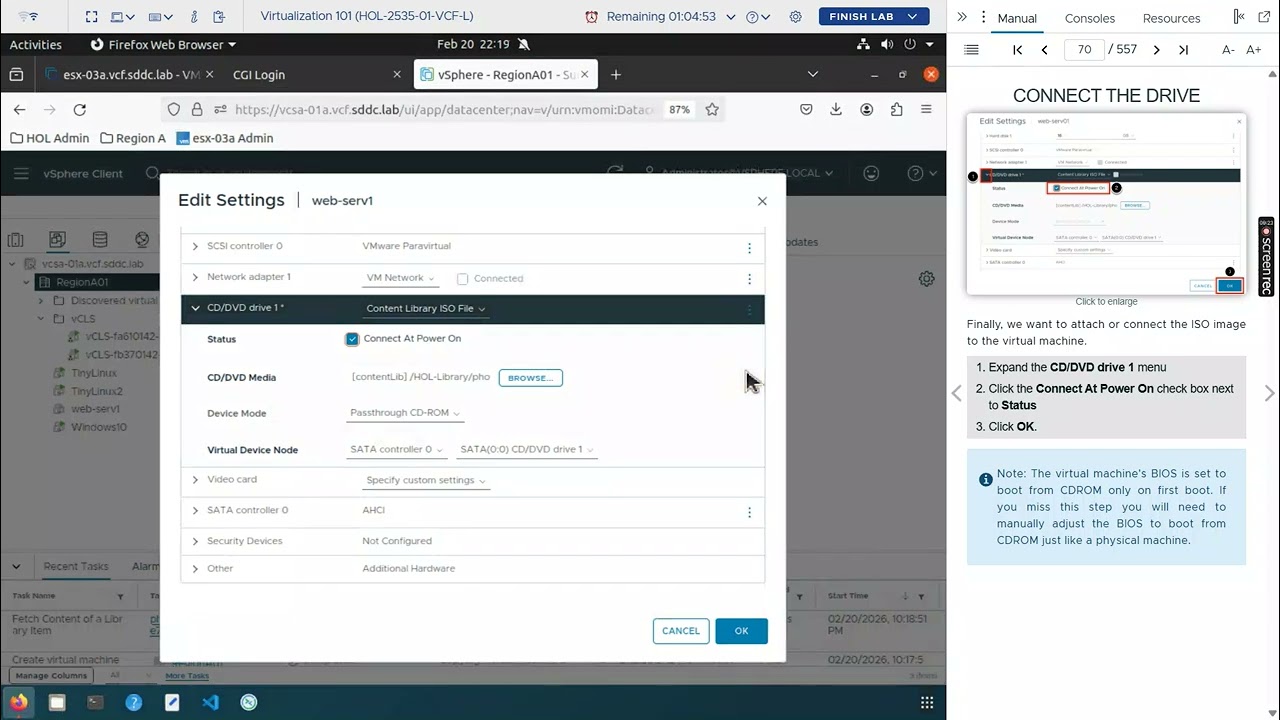The height and width of the screenshot is (720, 1280).
Task: Go to first manual page
Action: 1017,49
